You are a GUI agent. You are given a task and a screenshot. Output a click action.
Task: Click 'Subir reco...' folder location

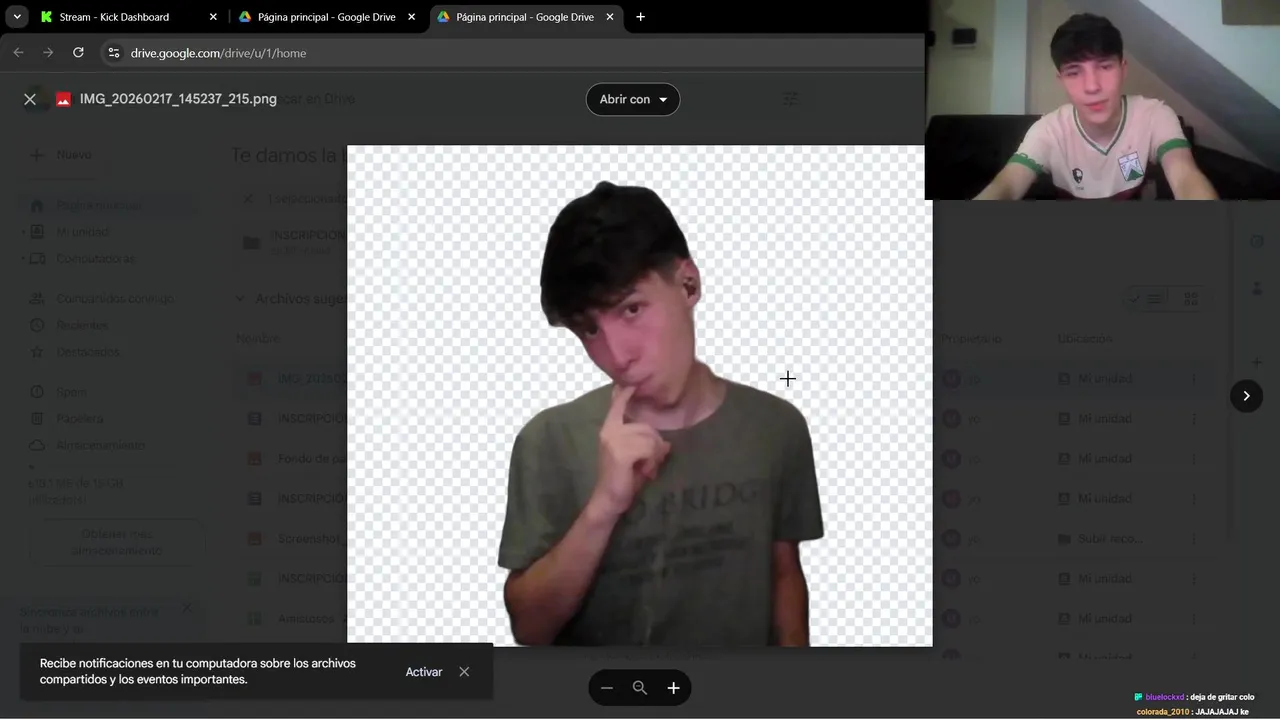point(1100,538)
